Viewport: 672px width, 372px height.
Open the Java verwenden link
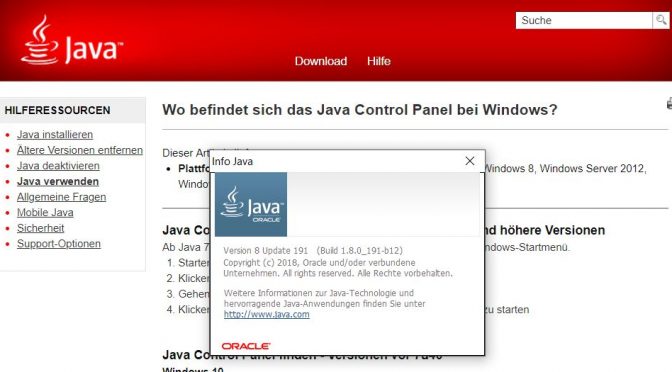point(58,181)
